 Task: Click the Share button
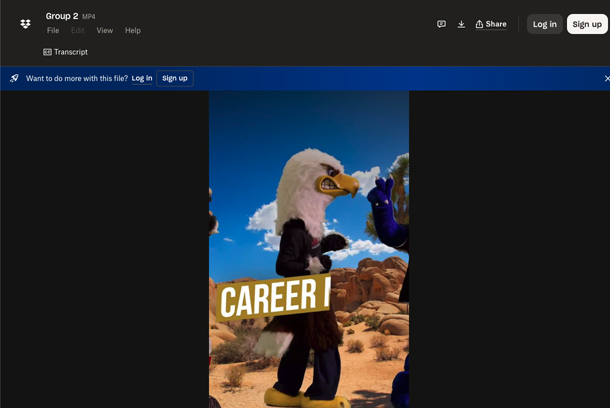[x=491, y=24]
